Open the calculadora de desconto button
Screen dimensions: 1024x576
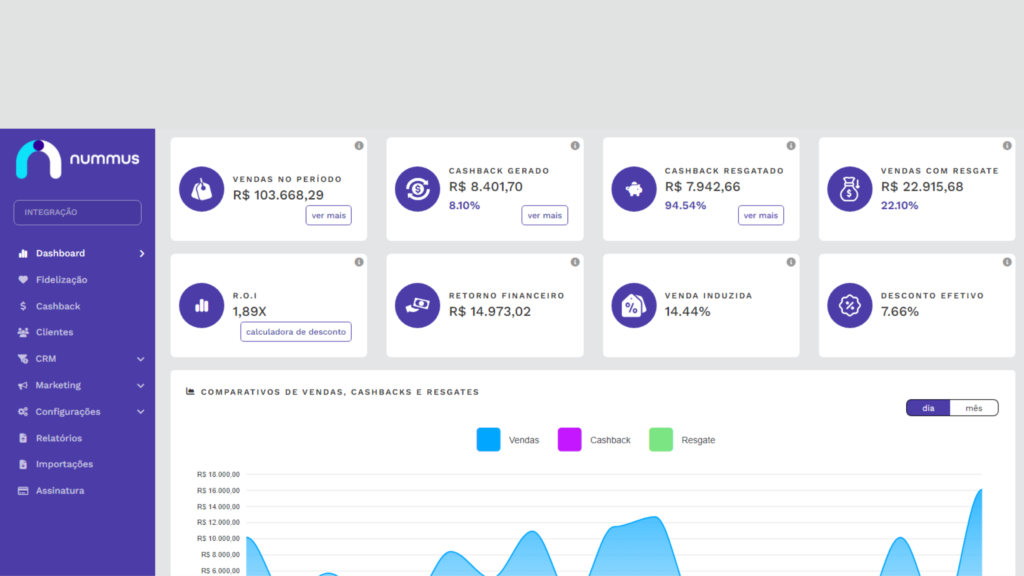pyautogui.click(x=296, y=332)
